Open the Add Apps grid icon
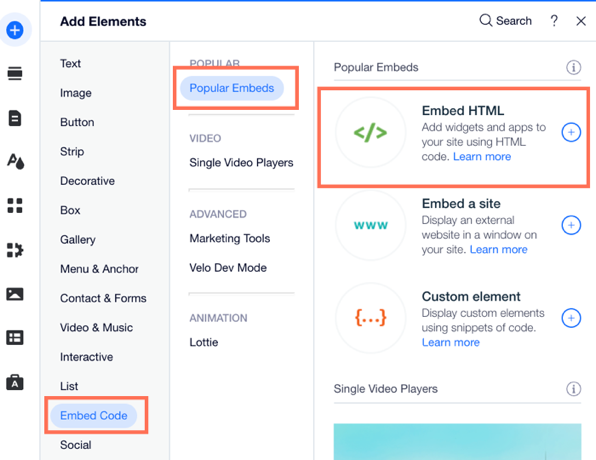The height and width of the screenshot is (460, 596). pyautogui.click(x=15, y=205)
